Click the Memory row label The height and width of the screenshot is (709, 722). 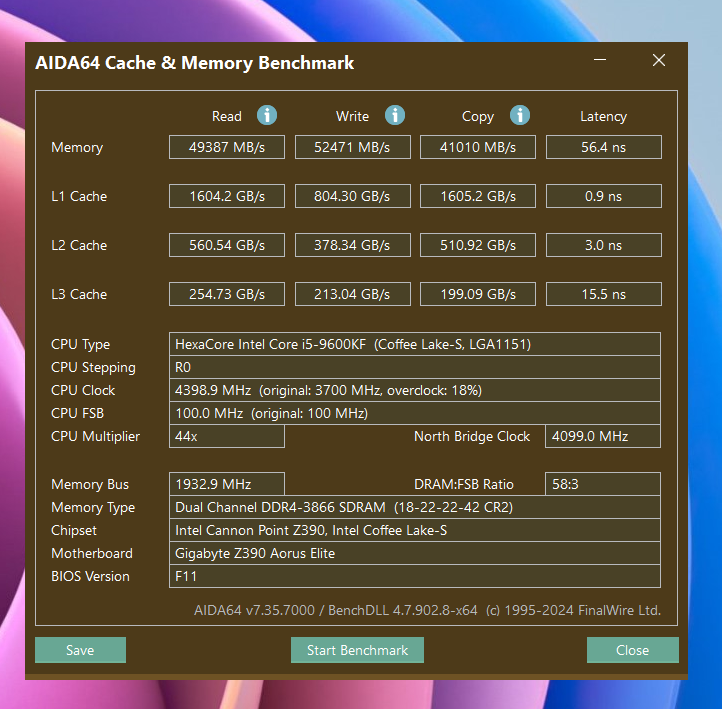click(77, 147)
